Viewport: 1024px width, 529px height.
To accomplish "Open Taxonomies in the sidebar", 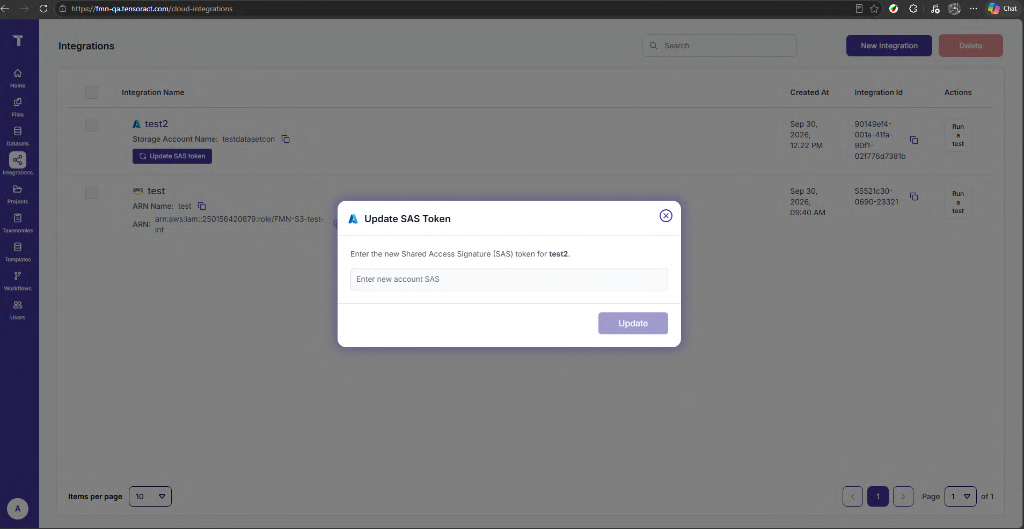I will pyautogui.click(x=18, y=223).
